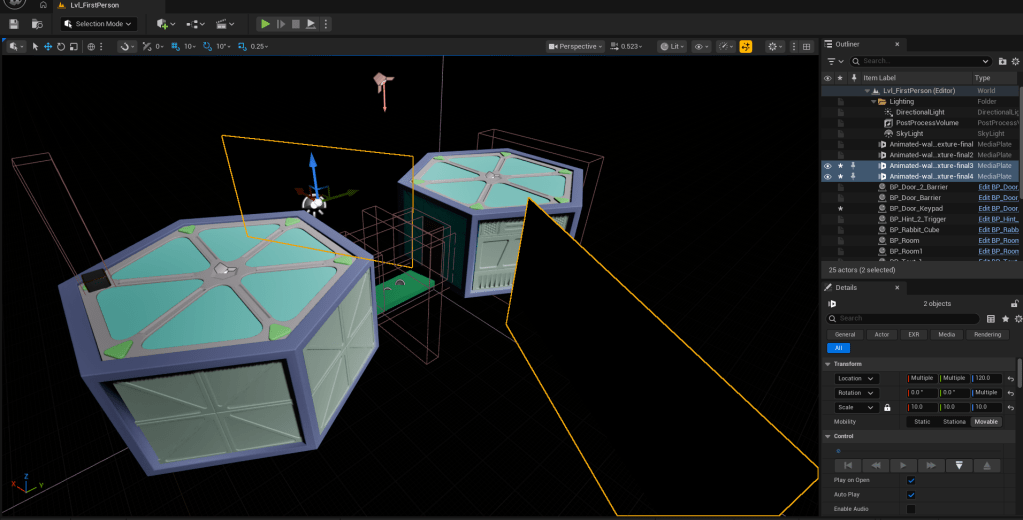Click the lock icon in the Details panel header

click(1015, 303)
